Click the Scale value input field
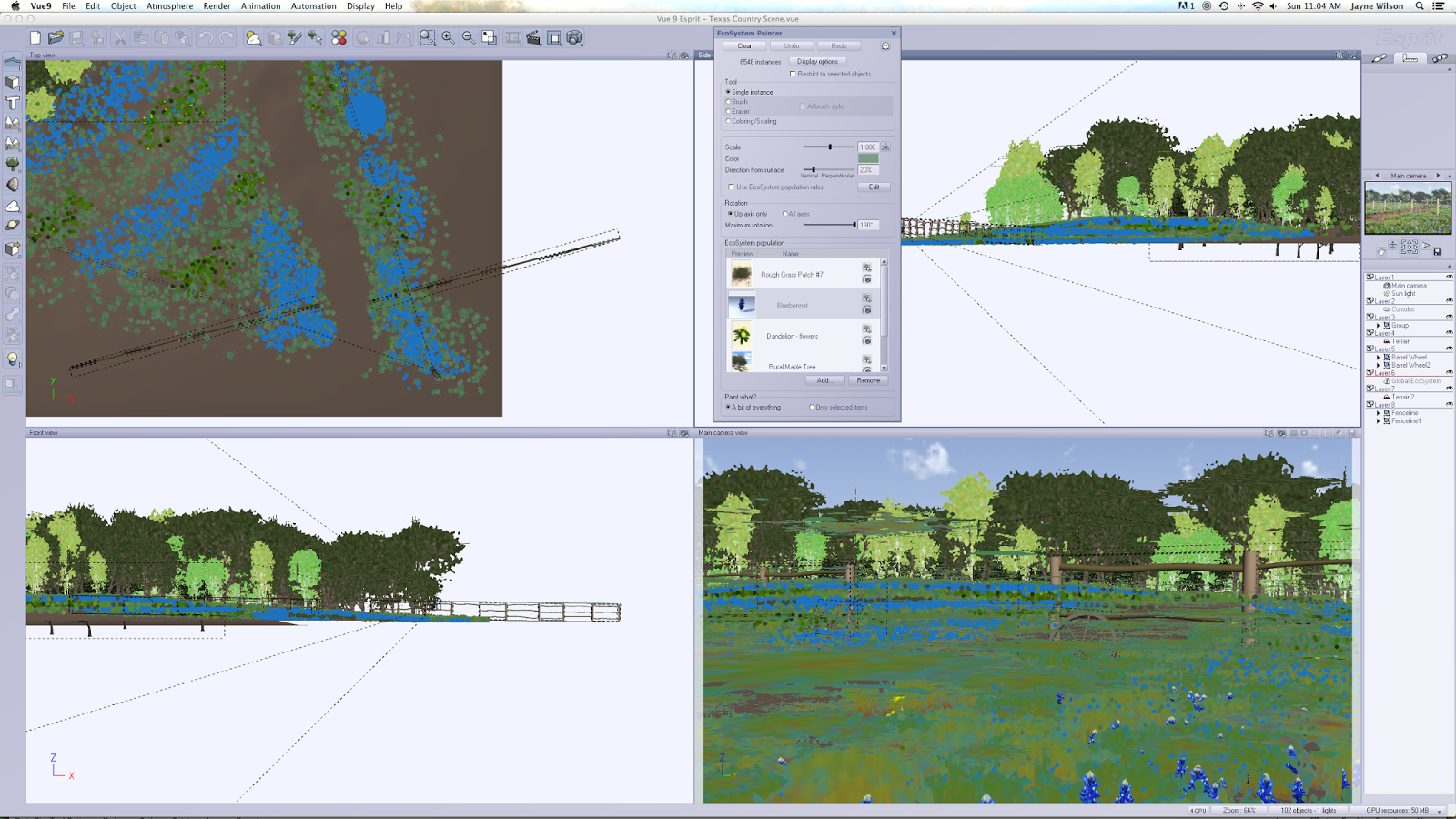Viewport: 1456px width, 819px height. point(868,147)
